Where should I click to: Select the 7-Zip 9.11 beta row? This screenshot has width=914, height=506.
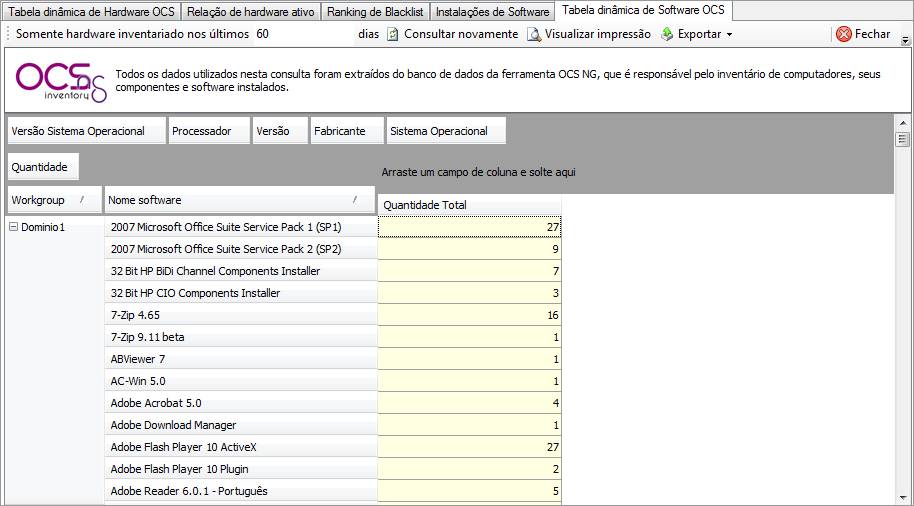[241, 337]
